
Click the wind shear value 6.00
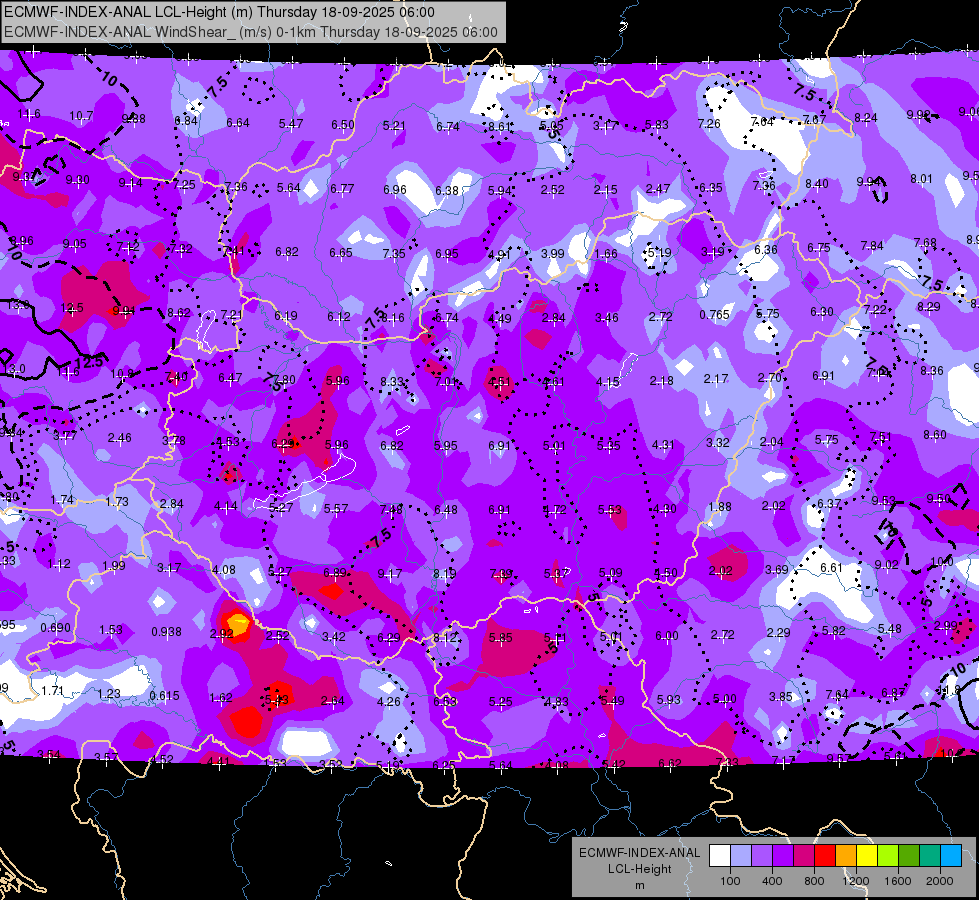coord(667,635)
